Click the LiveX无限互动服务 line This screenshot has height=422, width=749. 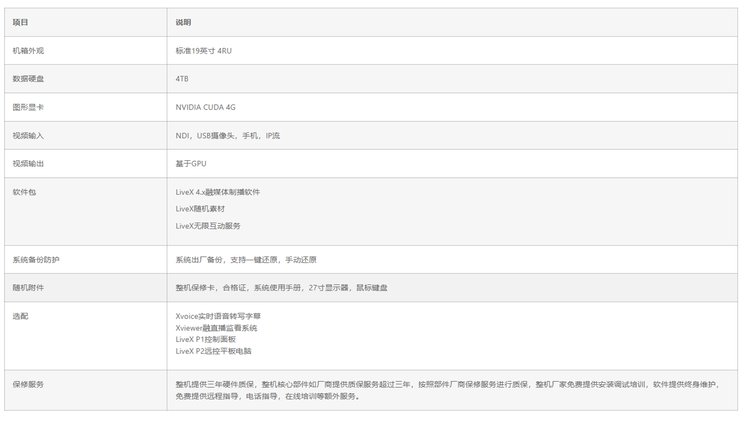pyautogui.click(x=208, y=226)
